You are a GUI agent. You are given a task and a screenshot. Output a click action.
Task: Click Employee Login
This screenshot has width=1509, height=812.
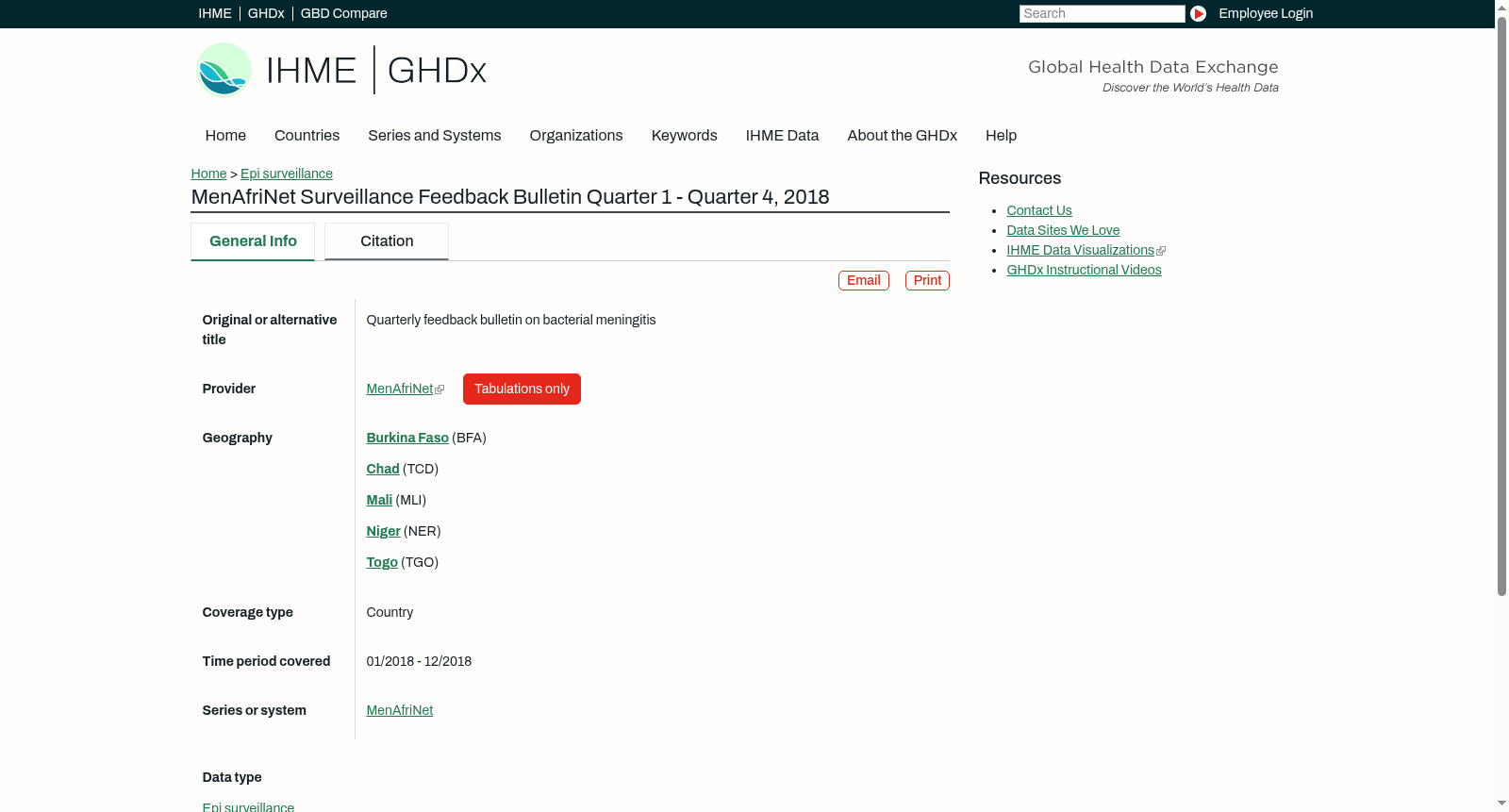(1266, 13)
